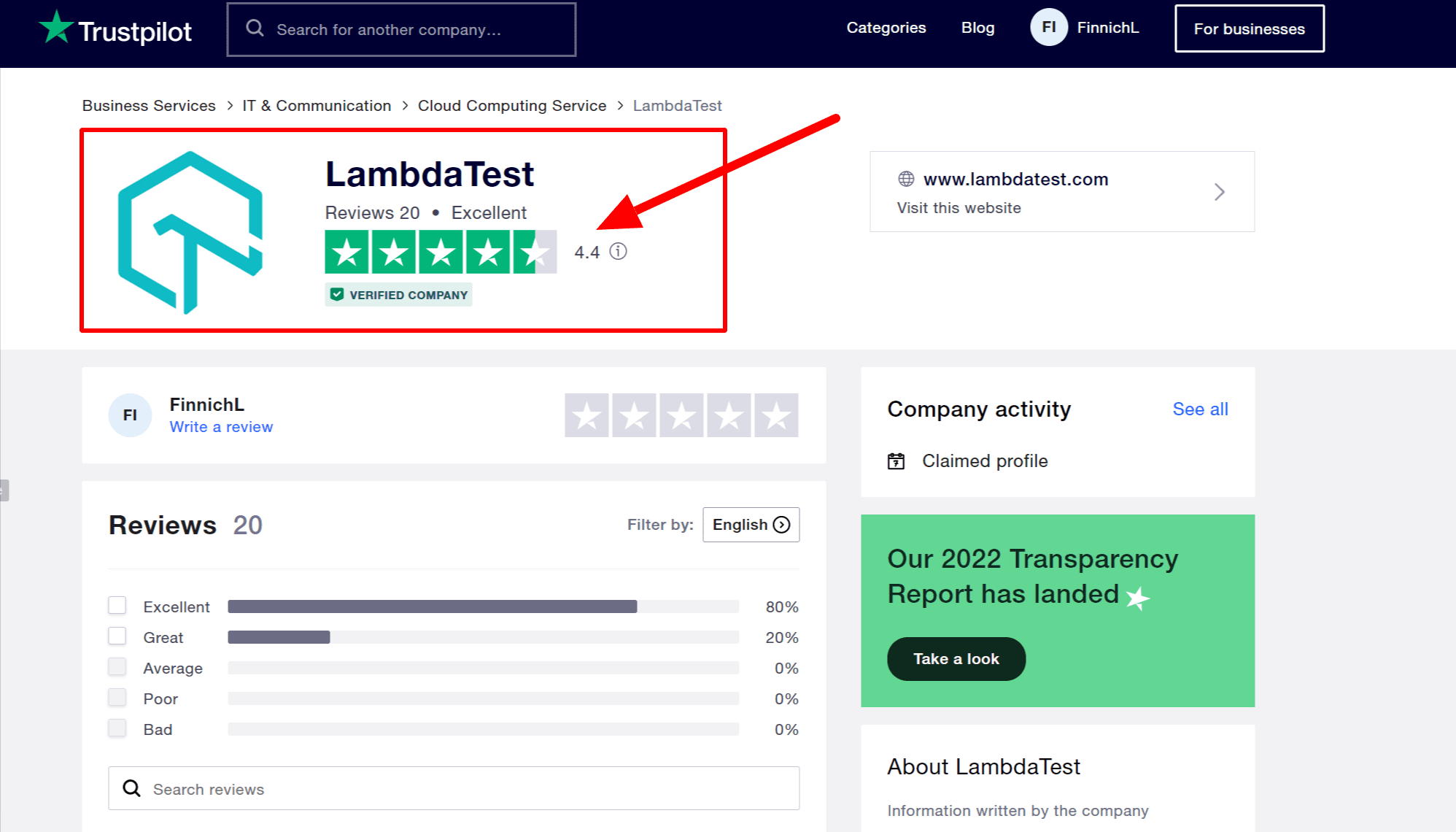Click the LambdaTest company logo
1456x832 pixels.
[x=190, y=232]
